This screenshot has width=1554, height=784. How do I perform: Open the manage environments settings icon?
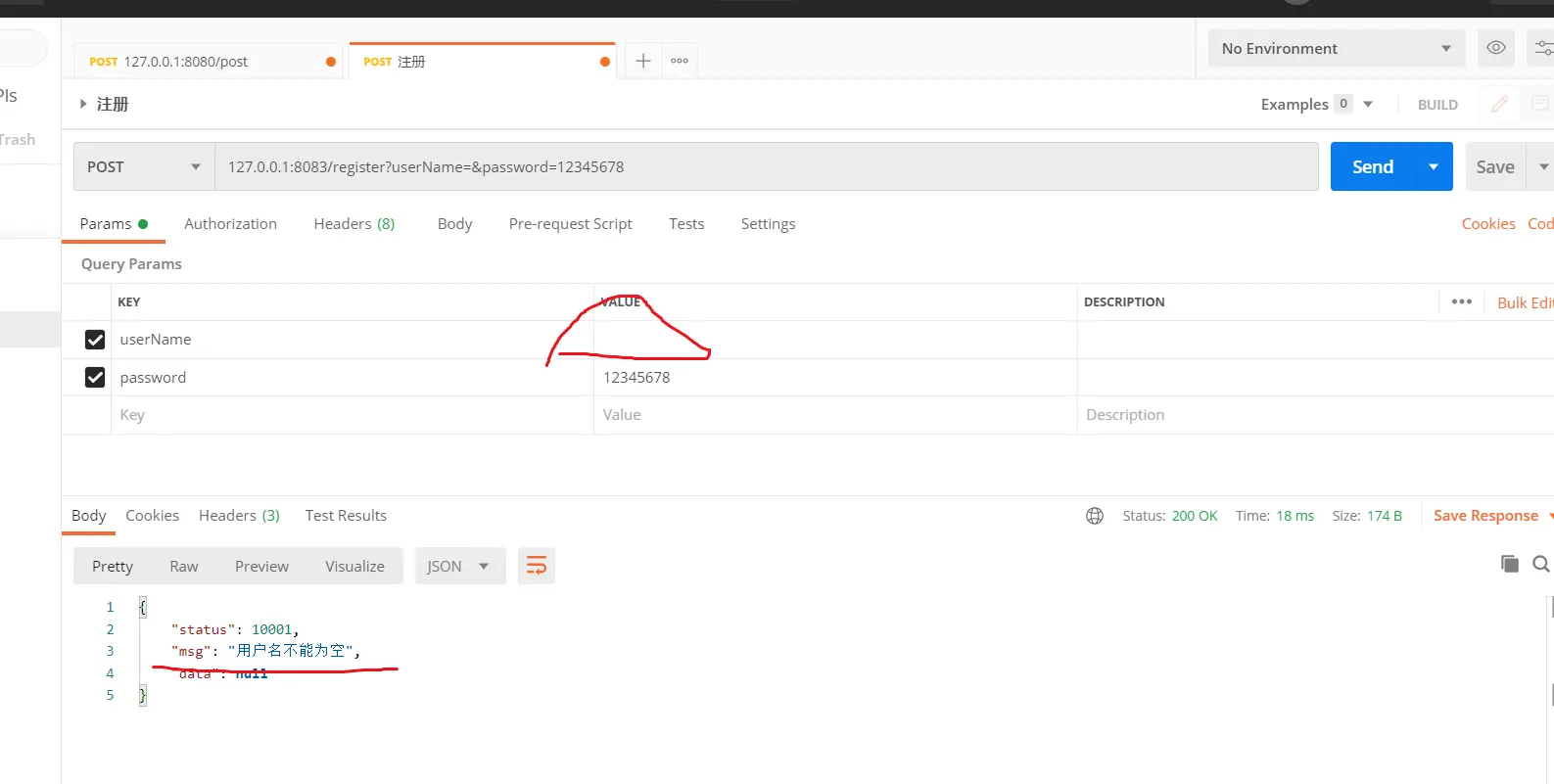point(1542,48)
